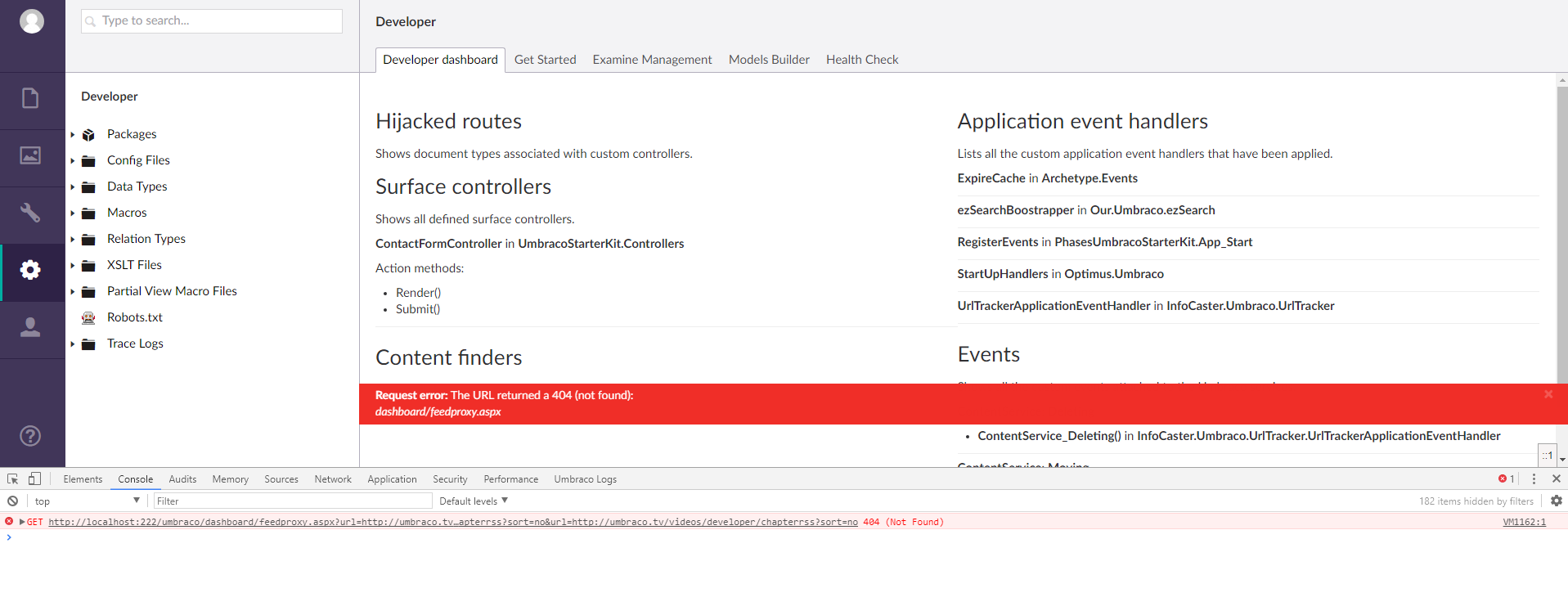
Task: Open the Developer gear section
Action: point(30,270)
